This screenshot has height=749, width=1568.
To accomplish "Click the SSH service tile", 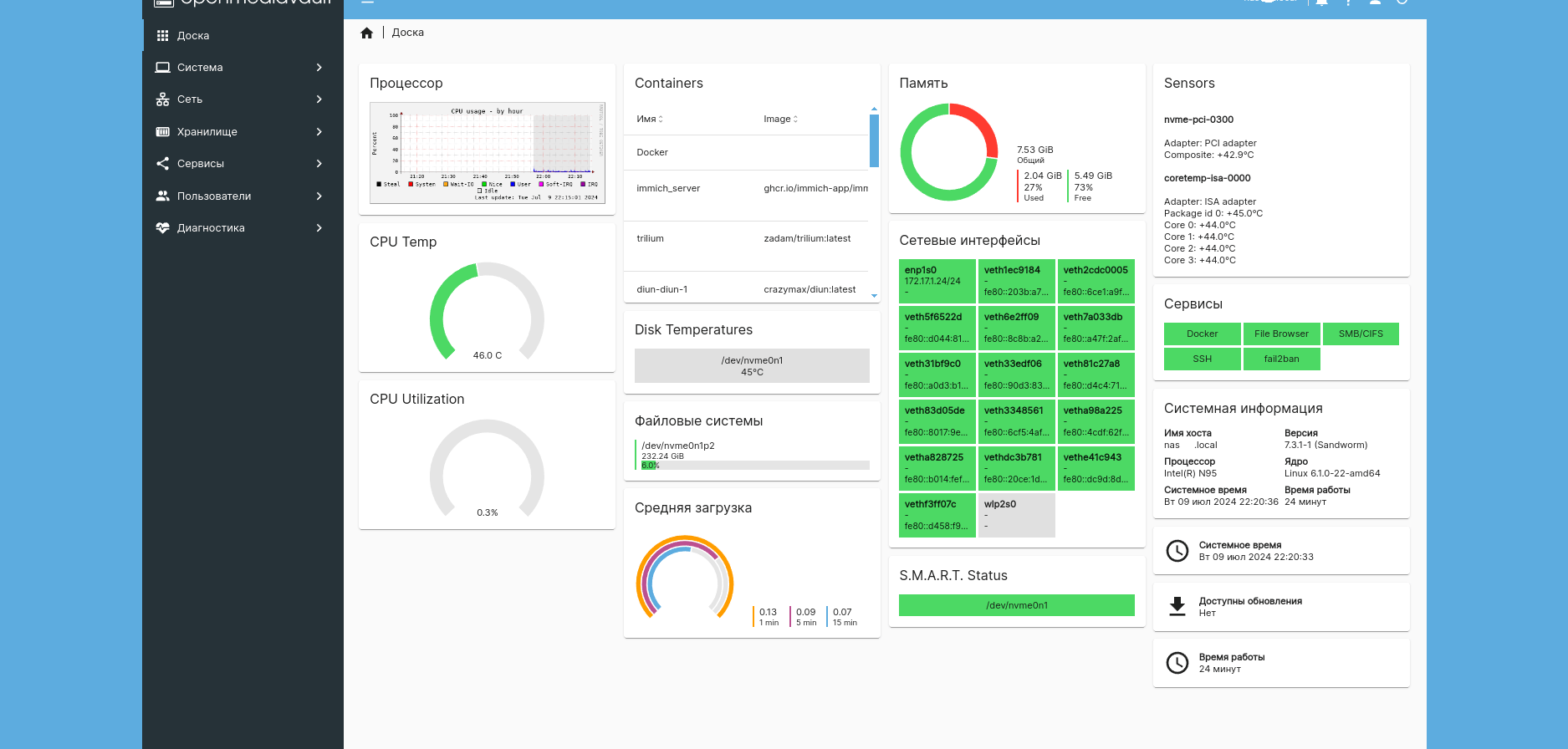I will pyautogui.click(x=1202, y=359).
